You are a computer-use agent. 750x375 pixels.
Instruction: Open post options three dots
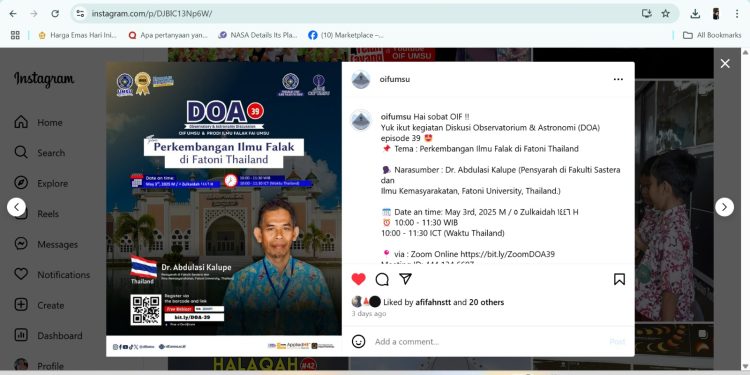point(618,79)
